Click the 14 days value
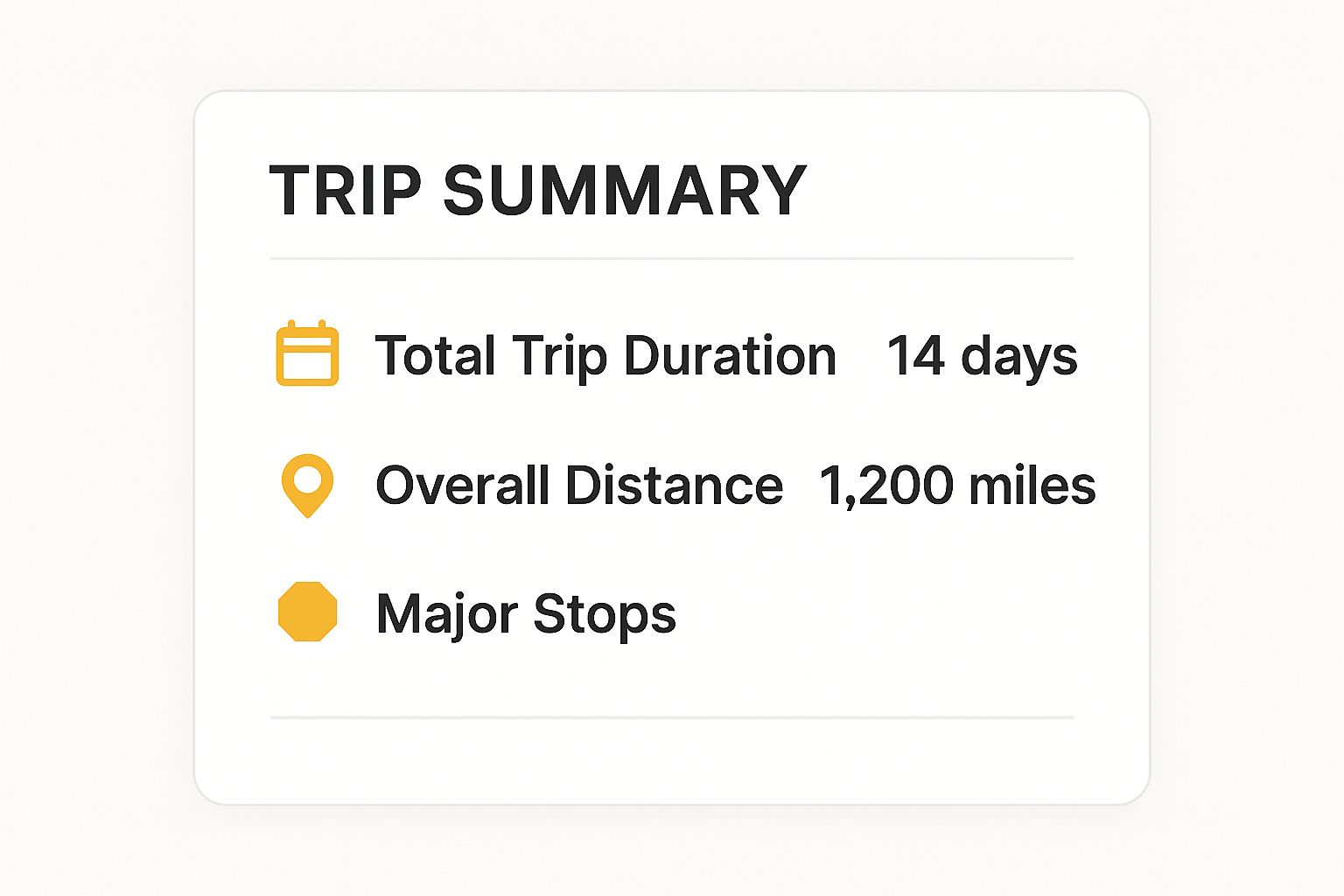Image resolution: width=1344 pixels, height=896 pixels. [x=982, y=356]
